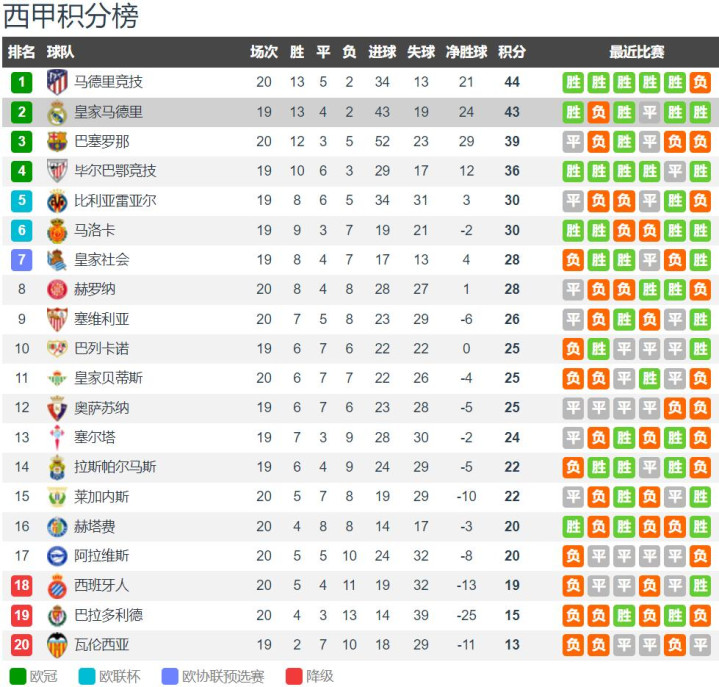Click the 西甲积分榜 title heading
Image resolution: width=719 pixels, height=687 pixels.
(72, 16)
